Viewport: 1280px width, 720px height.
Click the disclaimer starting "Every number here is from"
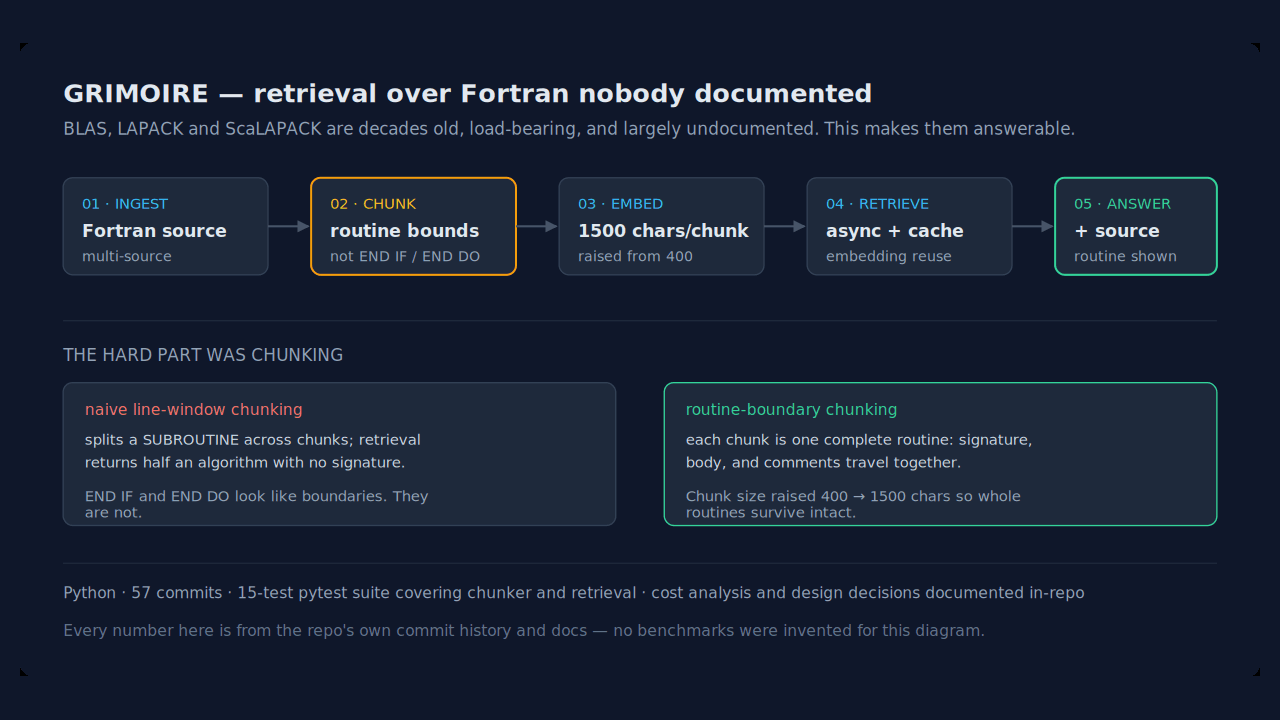pyautogui.click(x=524, y=631)
